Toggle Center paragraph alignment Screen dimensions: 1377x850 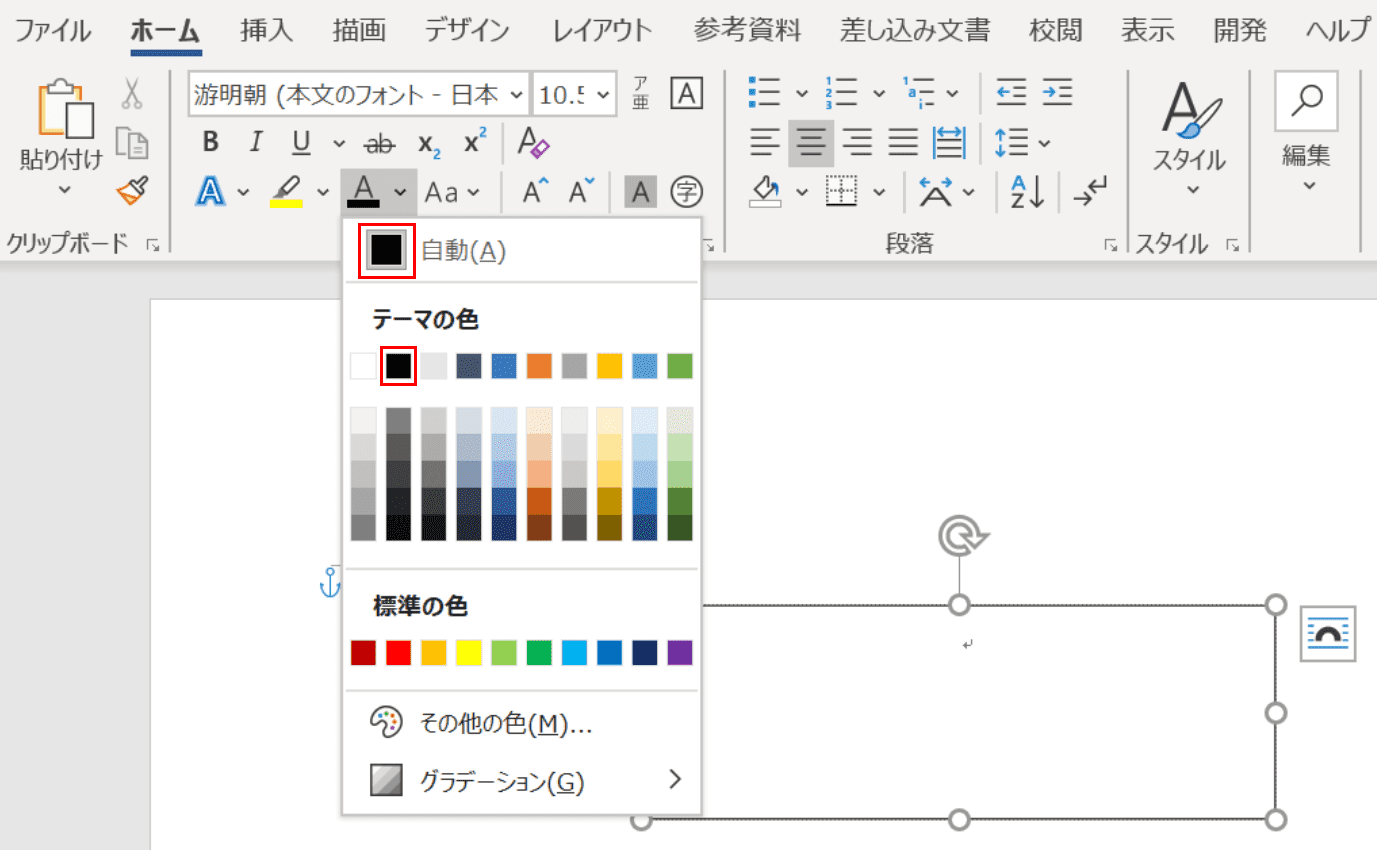811,143
